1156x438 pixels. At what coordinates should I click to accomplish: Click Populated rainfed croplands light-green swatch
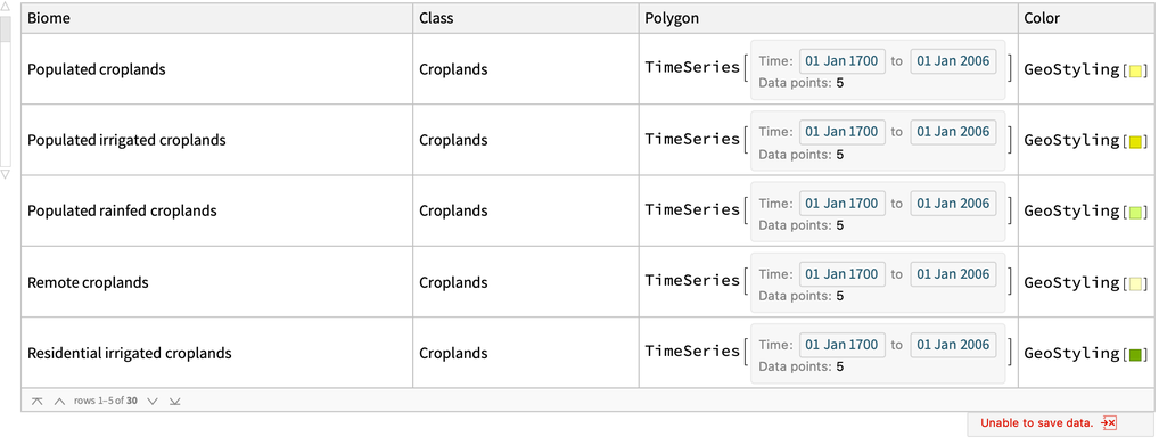coord(1134,213)
